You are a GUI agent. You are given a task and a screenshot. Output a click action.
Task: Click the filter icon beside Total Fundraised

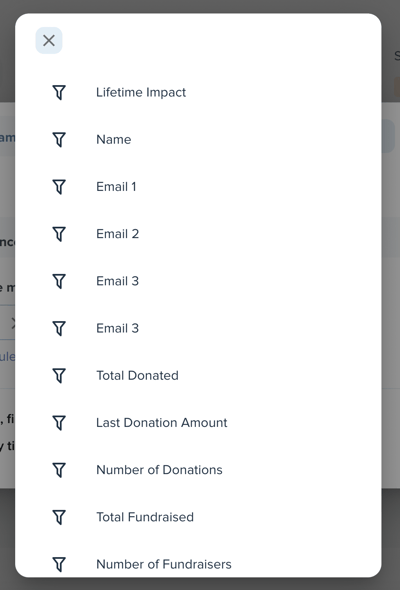59,517
